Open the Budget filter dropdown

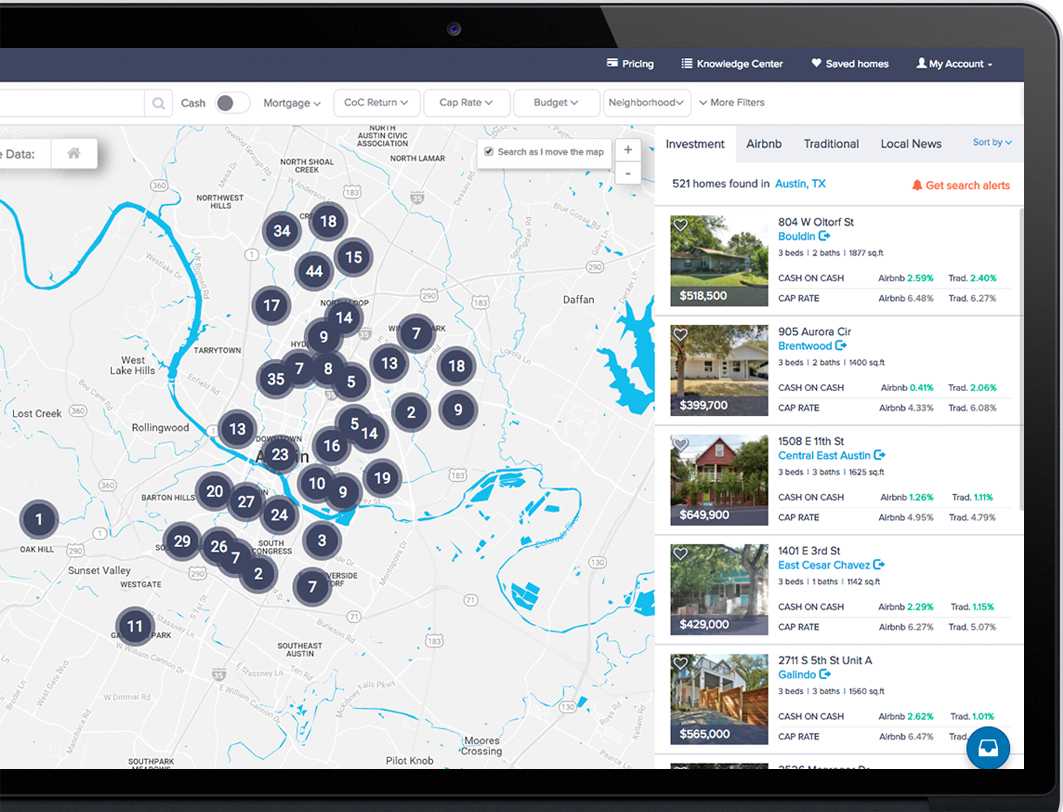pyautogui.click(x=557, y=103)
